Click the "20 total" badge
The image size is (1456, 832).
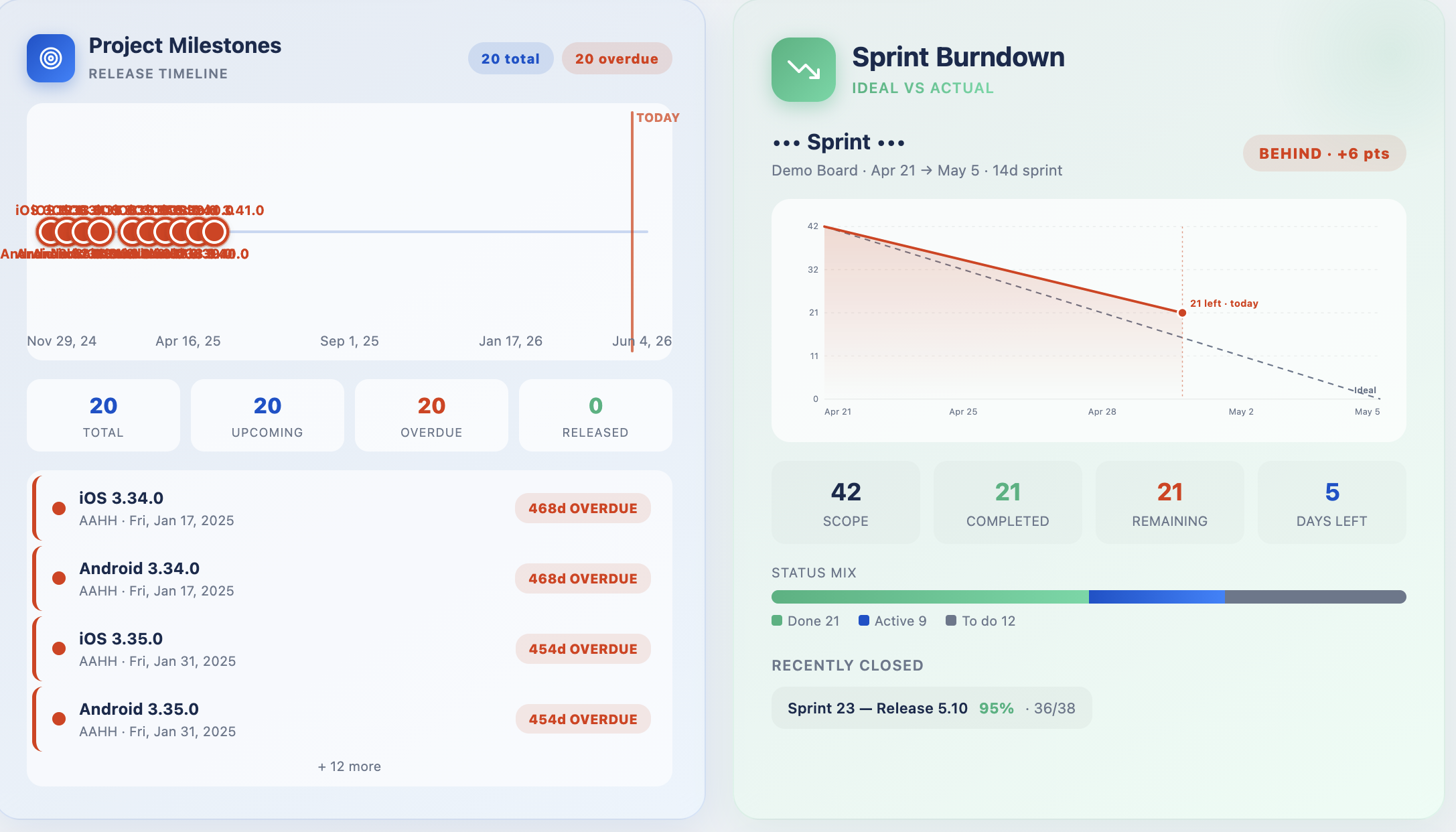pyautogui.click(x=510, y=58)
